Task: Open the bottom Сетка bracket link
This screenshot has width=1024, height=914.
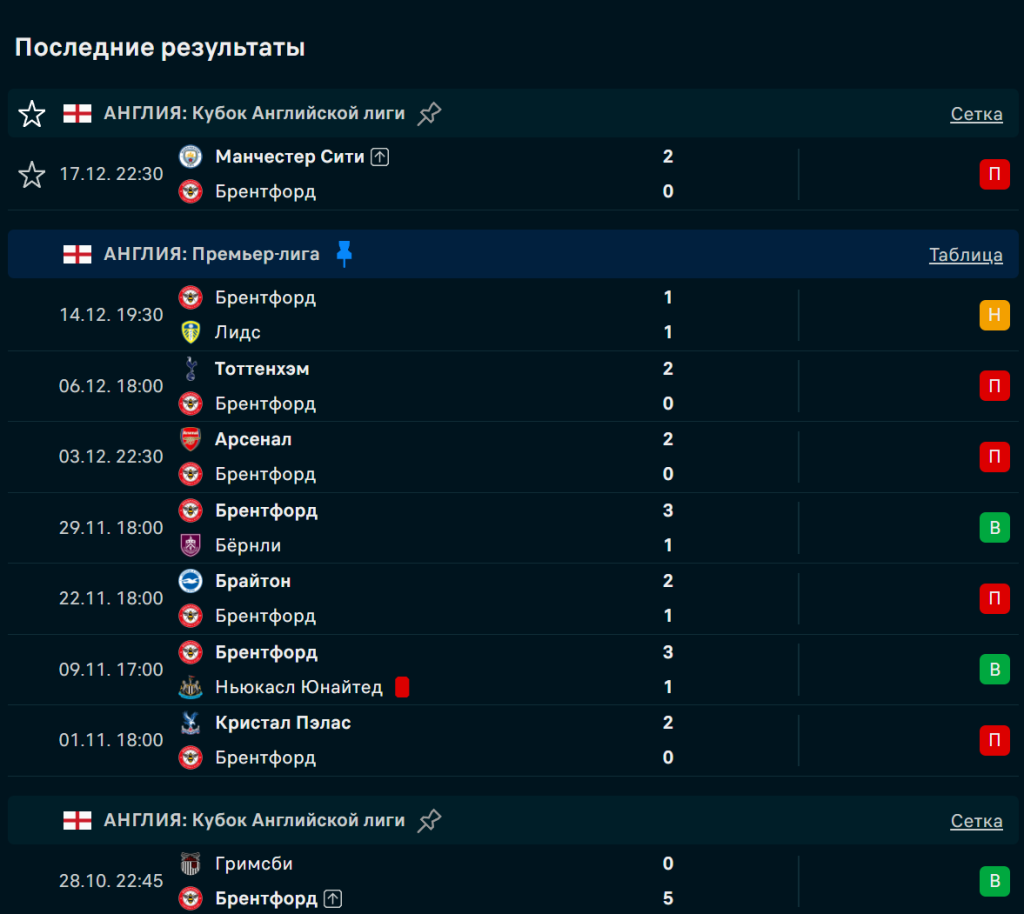Action: (x=976, y=821)
